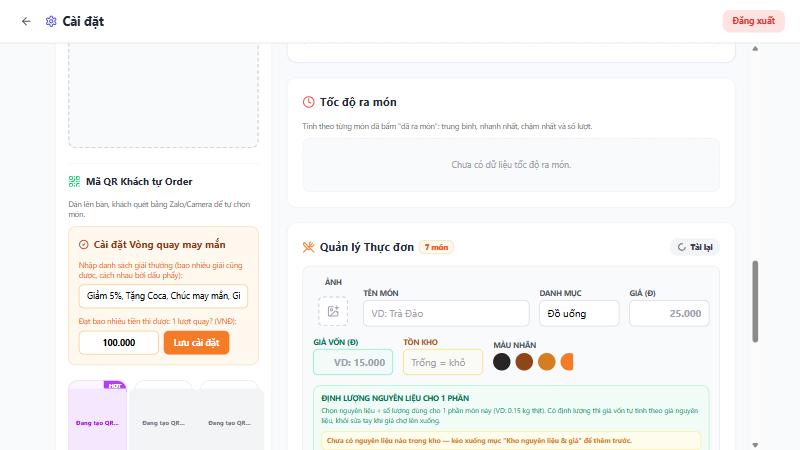Edit the prize list field with Giảm 5%
This screenshot has height=450, width=800.
click(x=163, y=296)
